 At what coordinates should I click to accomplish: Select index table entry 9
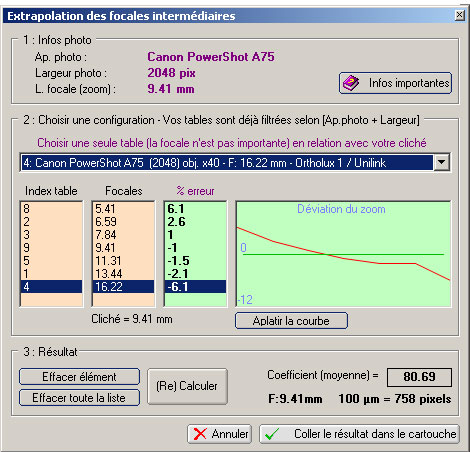51,248
